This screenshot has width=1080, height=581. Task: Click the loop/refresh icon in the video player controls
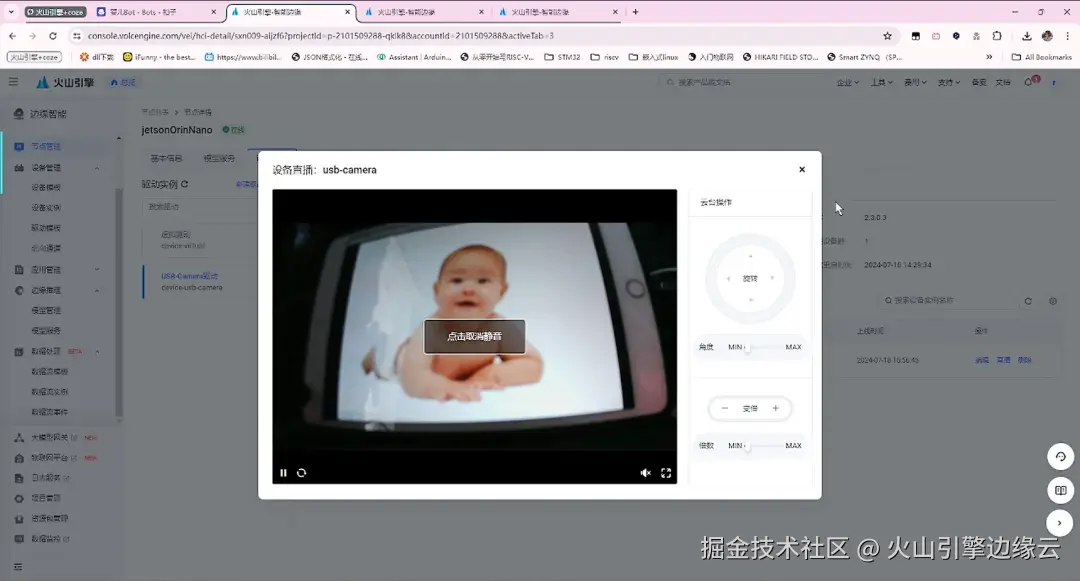301,473
